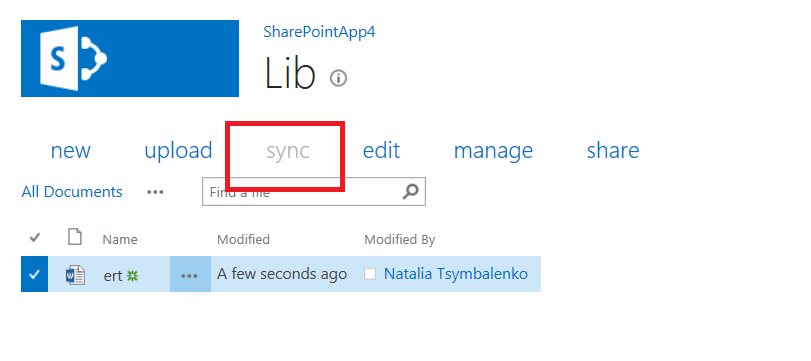Uncheck the ert row selection checkbox

tap(34, 274)
